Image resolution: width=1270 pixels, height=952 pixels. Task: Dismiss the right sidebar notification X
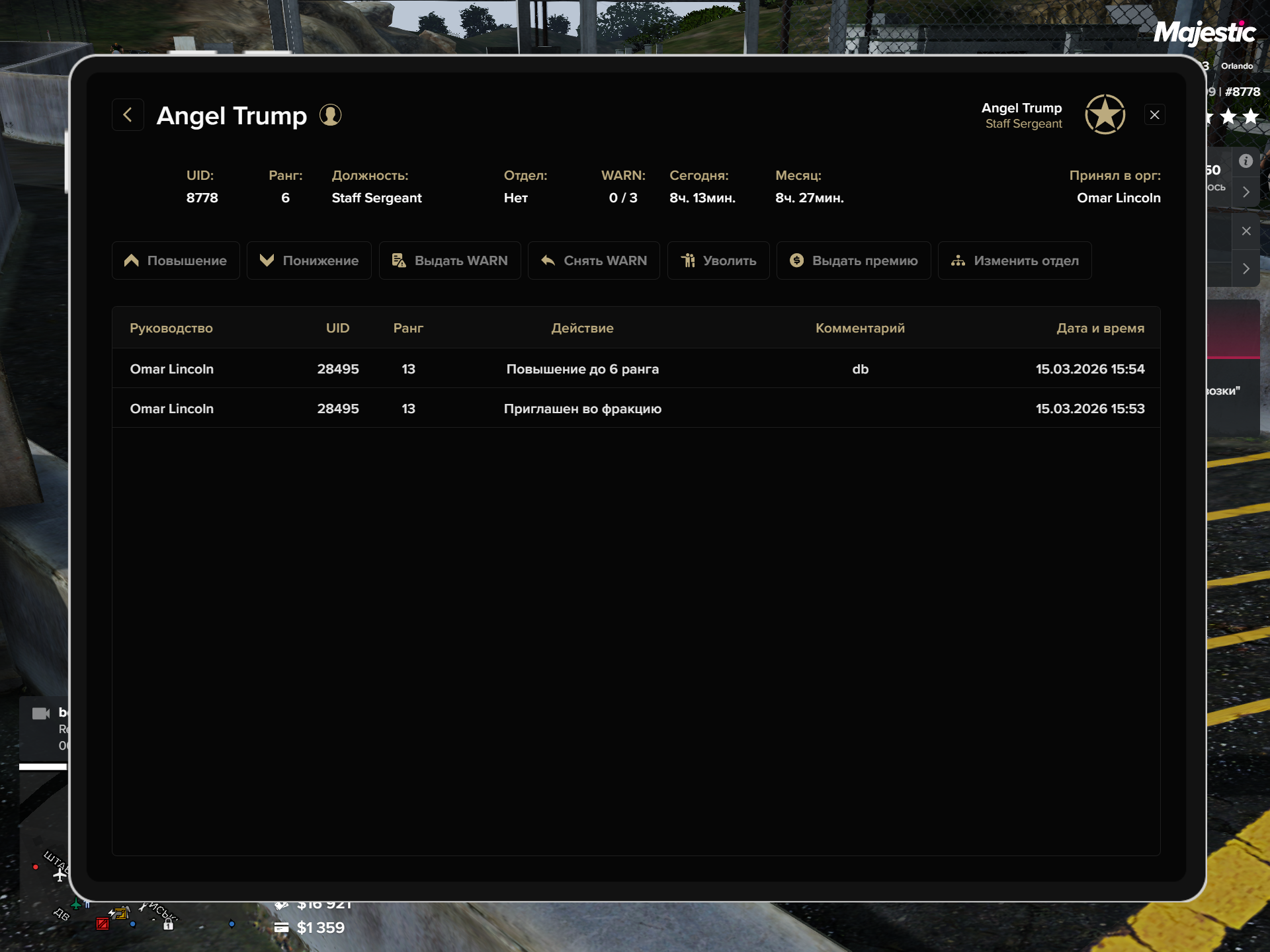[1246, 231]
